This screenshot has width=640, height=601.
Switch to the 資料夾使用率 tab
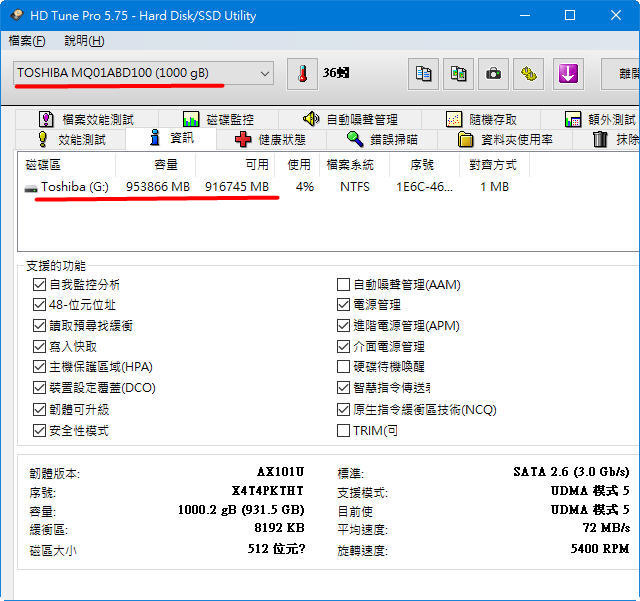tap(505, 140)
